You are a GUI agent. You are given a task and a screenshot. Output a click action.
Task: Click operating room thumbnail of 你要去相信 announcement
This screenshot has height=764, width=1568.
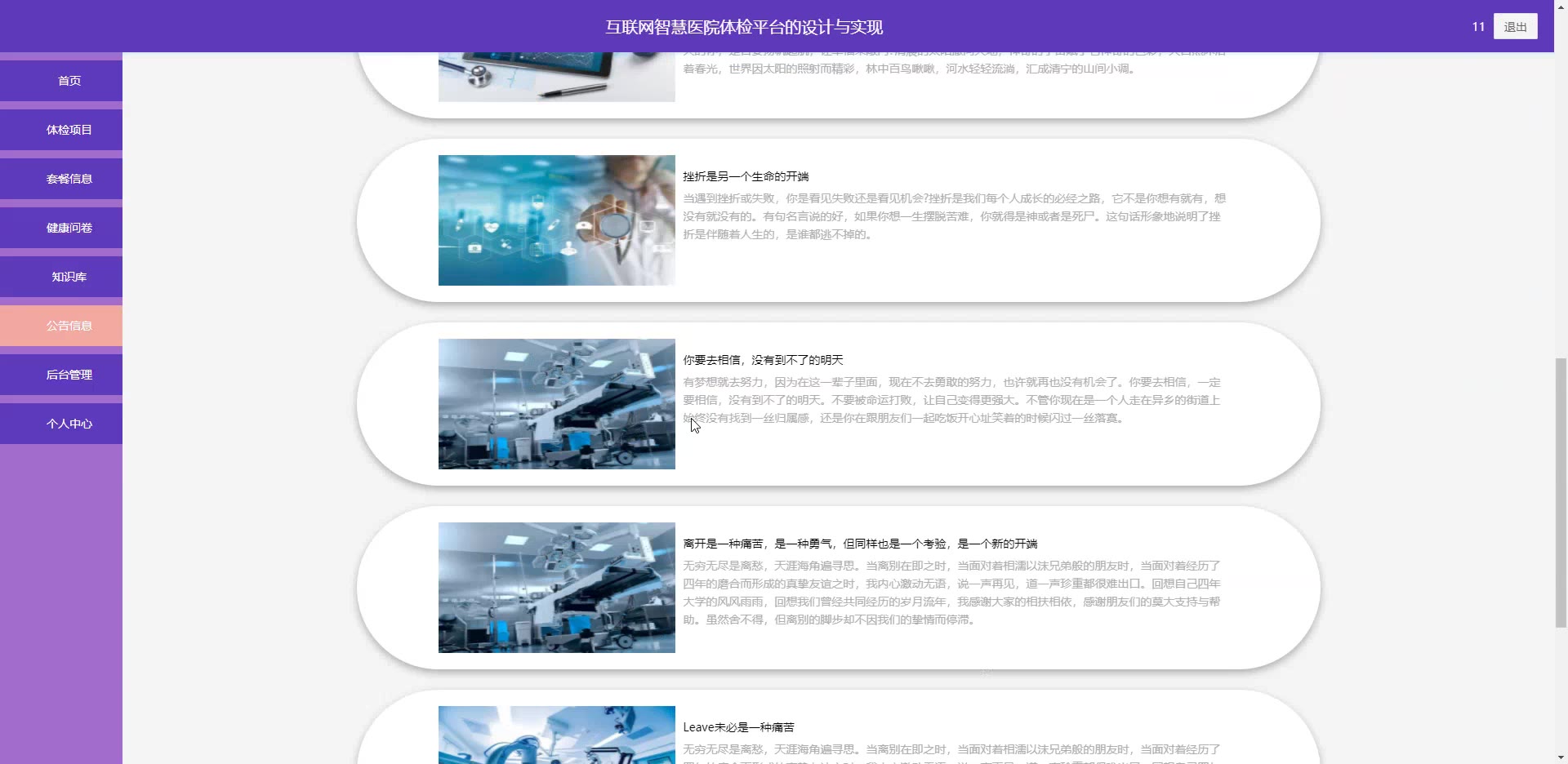(x=557, y=404)
